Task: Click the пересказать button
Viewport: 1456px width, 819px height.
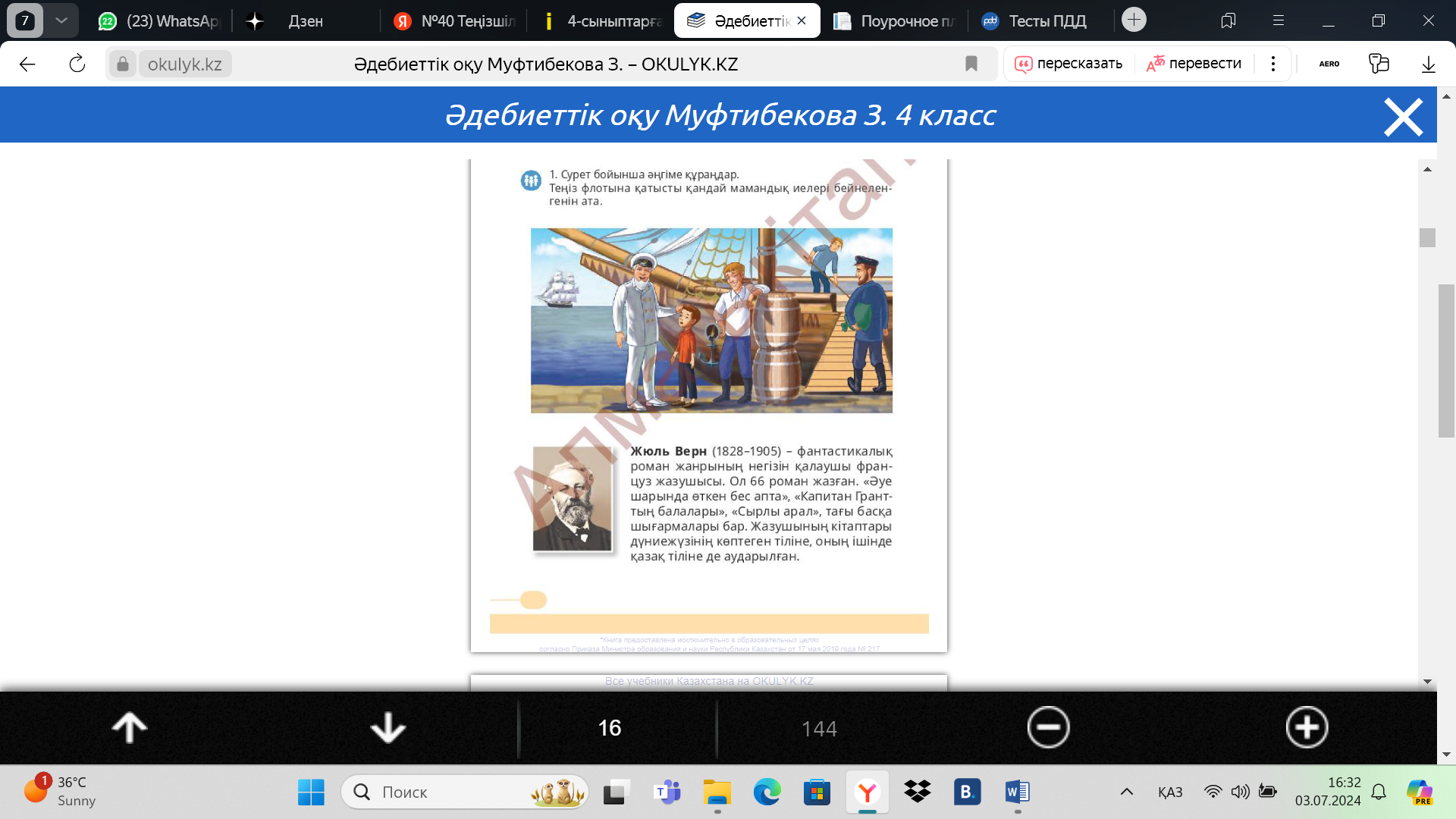Action: (1069, 64)
